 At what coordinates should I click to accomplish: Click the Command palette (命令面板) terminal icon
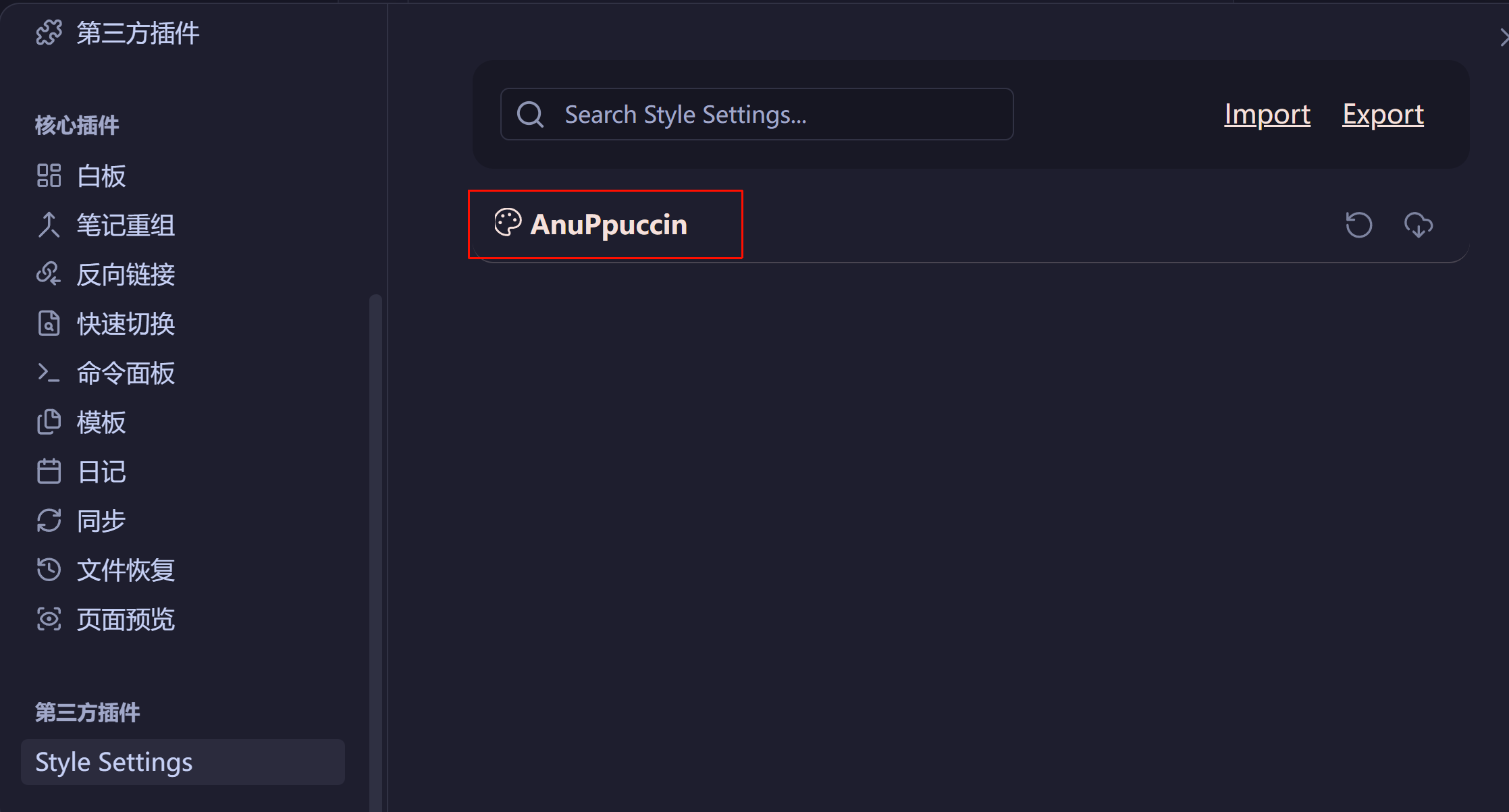click(49, 373)
